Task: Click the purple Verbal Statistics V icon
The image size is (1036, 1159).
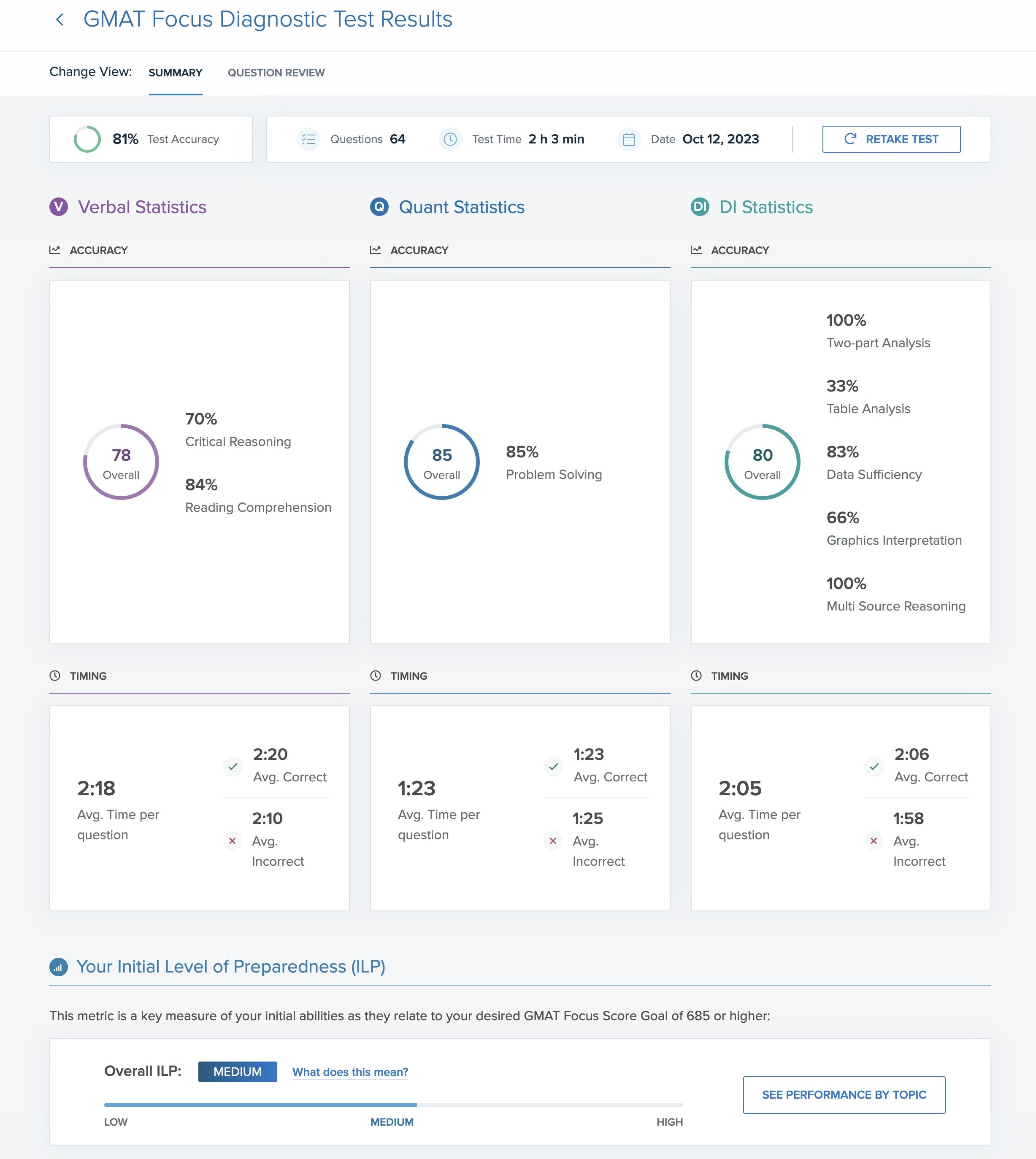Action: (59, 207)
